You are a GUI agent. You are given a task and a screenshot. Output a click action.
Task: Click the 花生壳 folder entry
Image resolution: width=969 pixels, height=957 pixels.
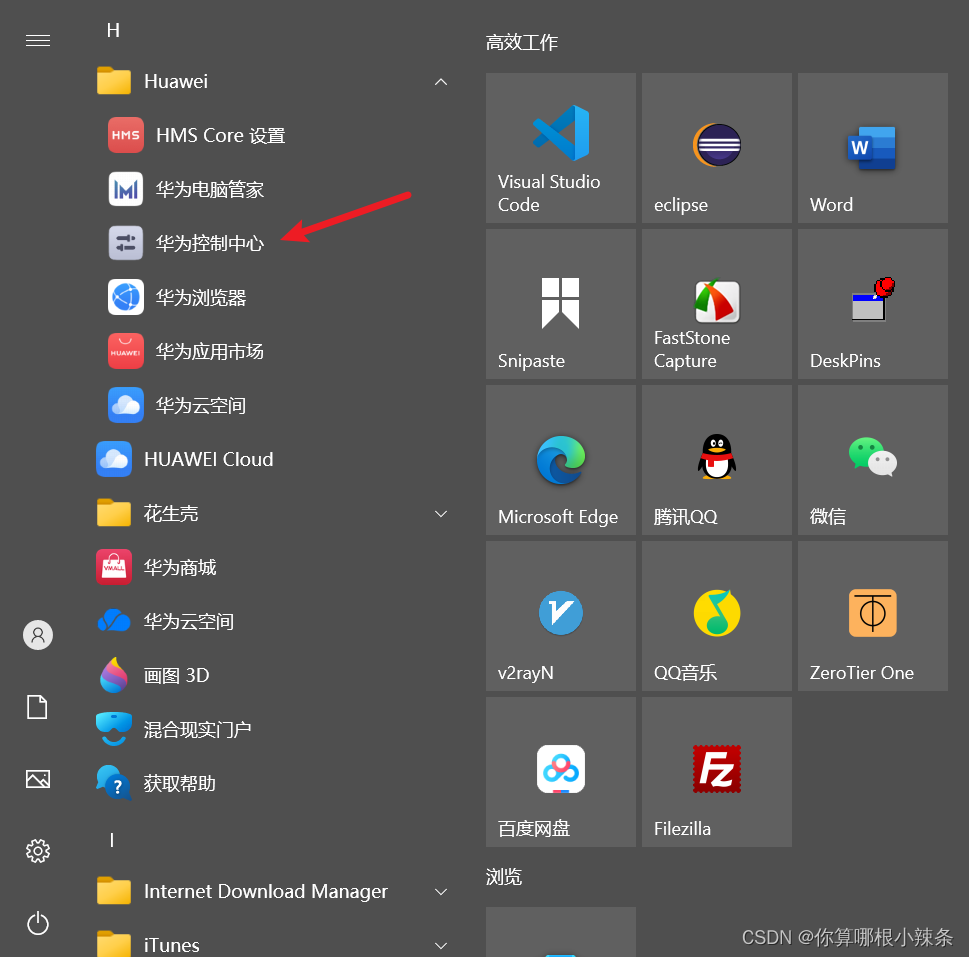click(272, 513)
